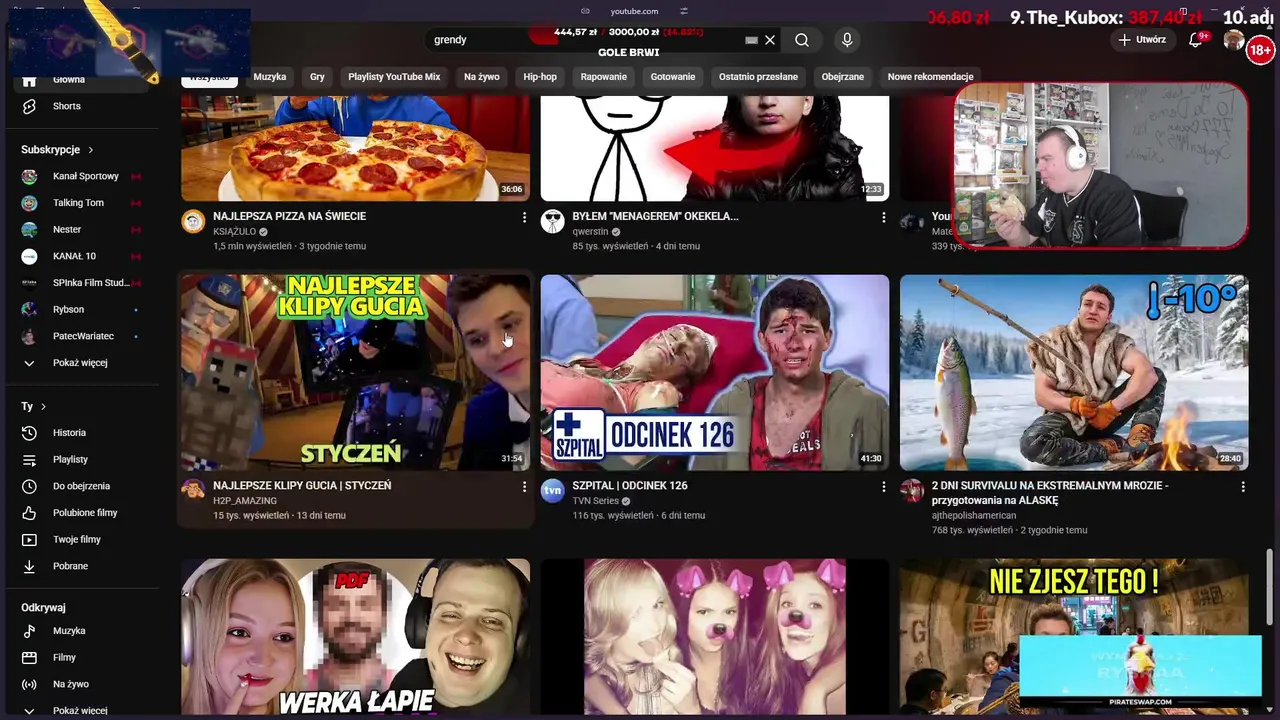Select Nowe rekomendacje filter chip

[930, 77]
